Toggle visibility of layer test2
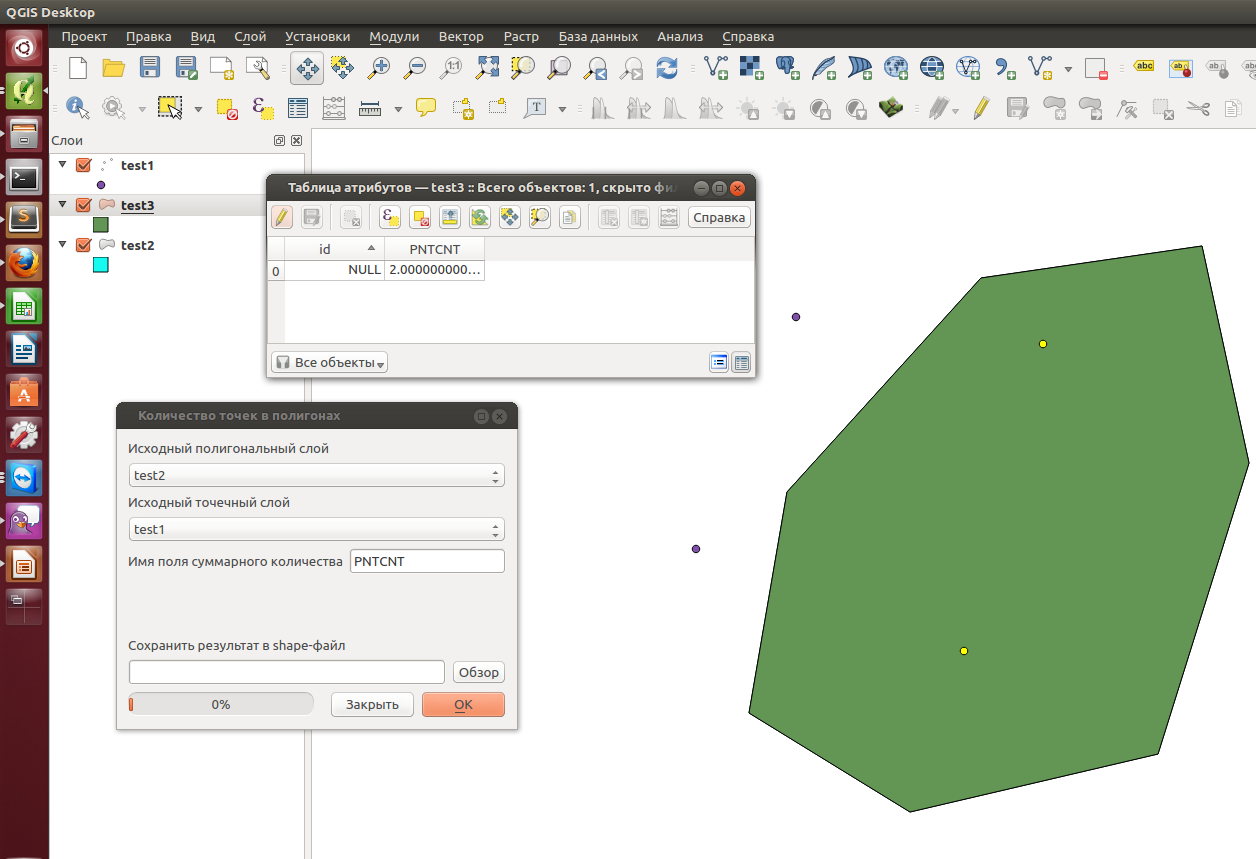Screen dimensions: 1256x859 pyautogui.click(x=84, y=245)
